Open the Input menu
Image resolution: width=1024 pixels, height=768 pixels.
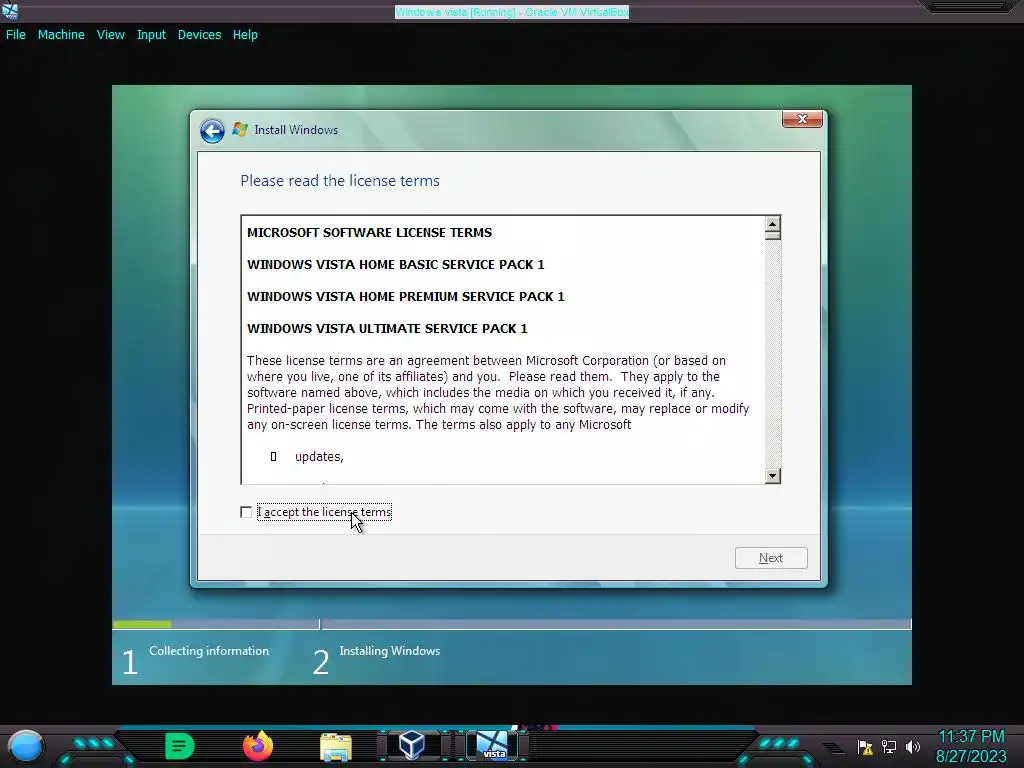151,35
